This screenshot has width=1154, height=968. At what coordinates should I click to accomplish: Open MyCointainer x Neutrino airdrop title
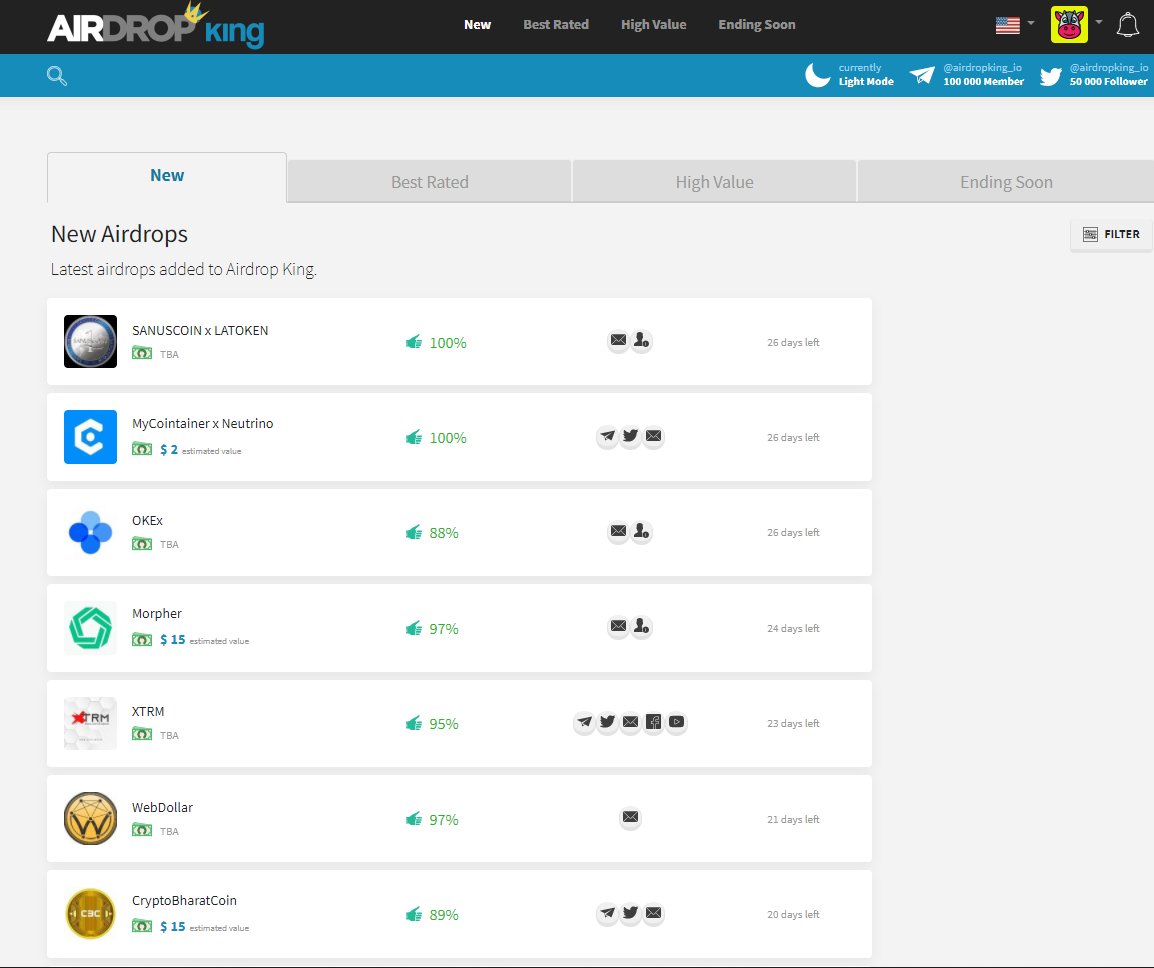point(202,423)
